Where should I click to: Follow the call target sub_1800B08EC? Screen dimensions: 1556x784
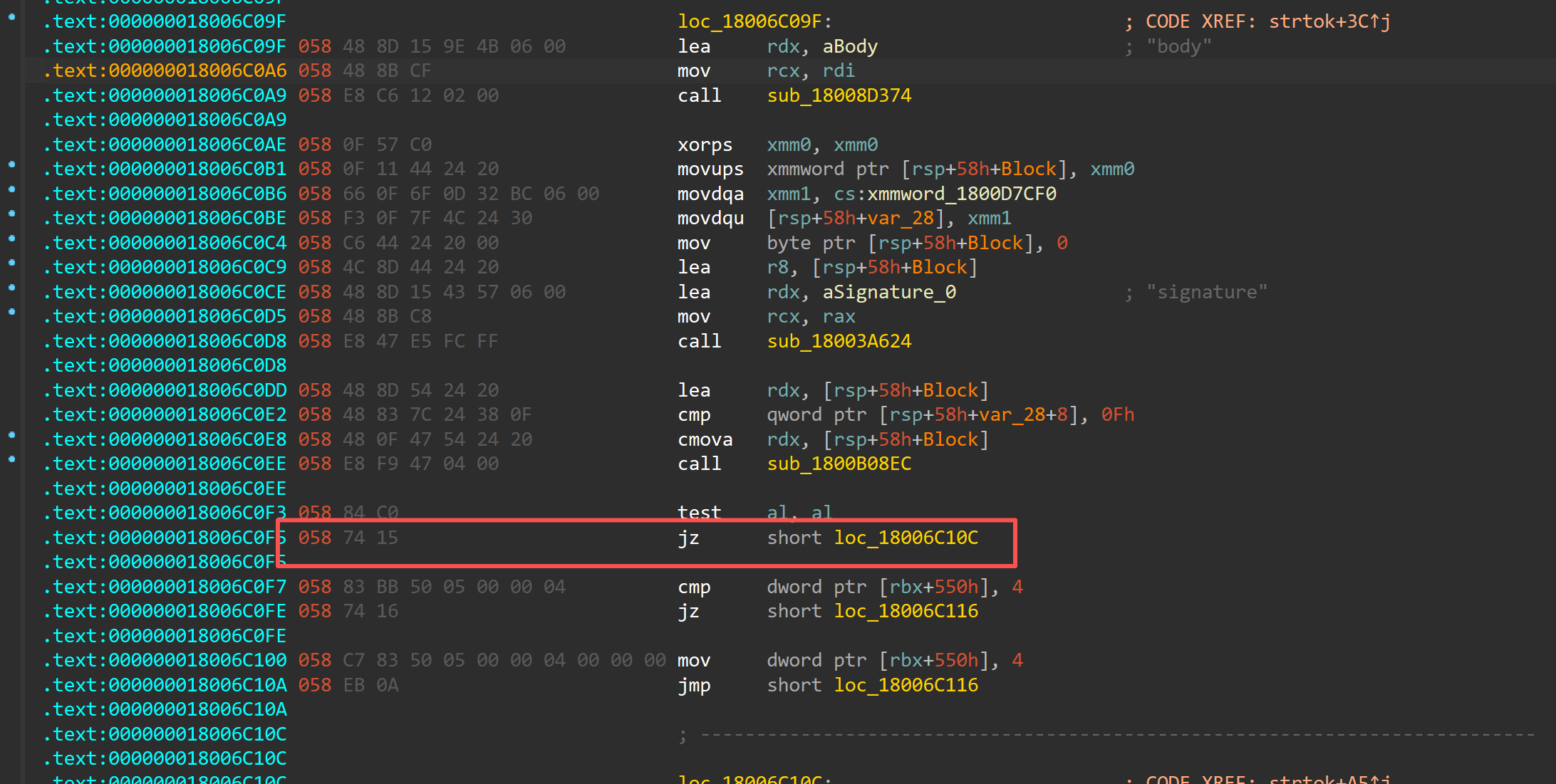click(839, 464)
